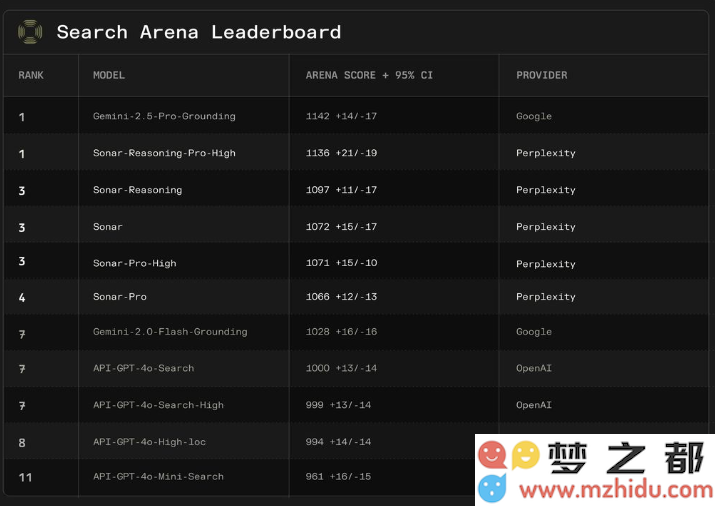
Task: Click the score 1136 +21/-19
Action: point(341,153)
